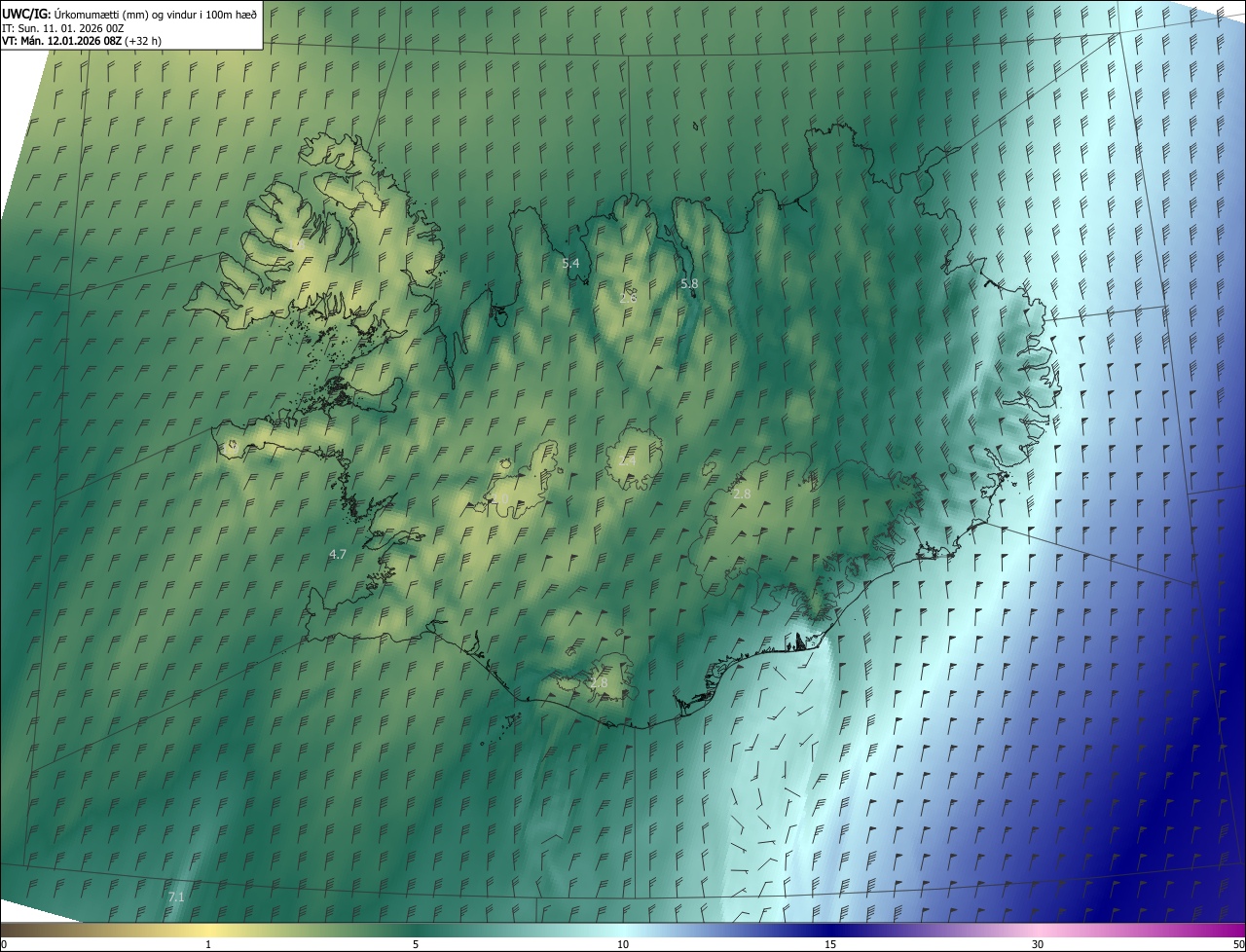Select the "IT: Sun. 11. 01. 2026 00Z" line

tap(63, 27)
